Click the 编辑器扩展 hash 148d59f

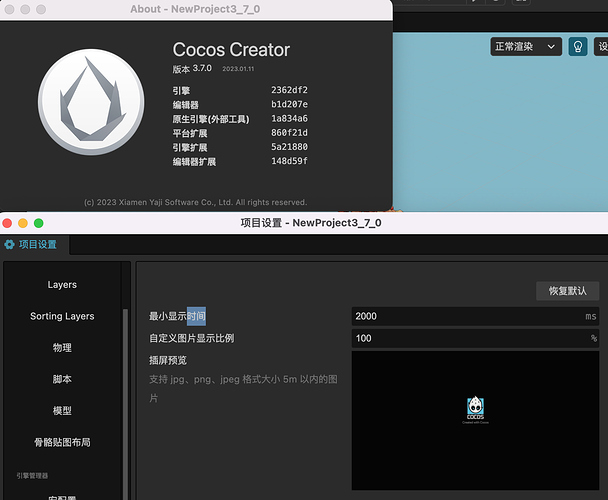[289, 161]
